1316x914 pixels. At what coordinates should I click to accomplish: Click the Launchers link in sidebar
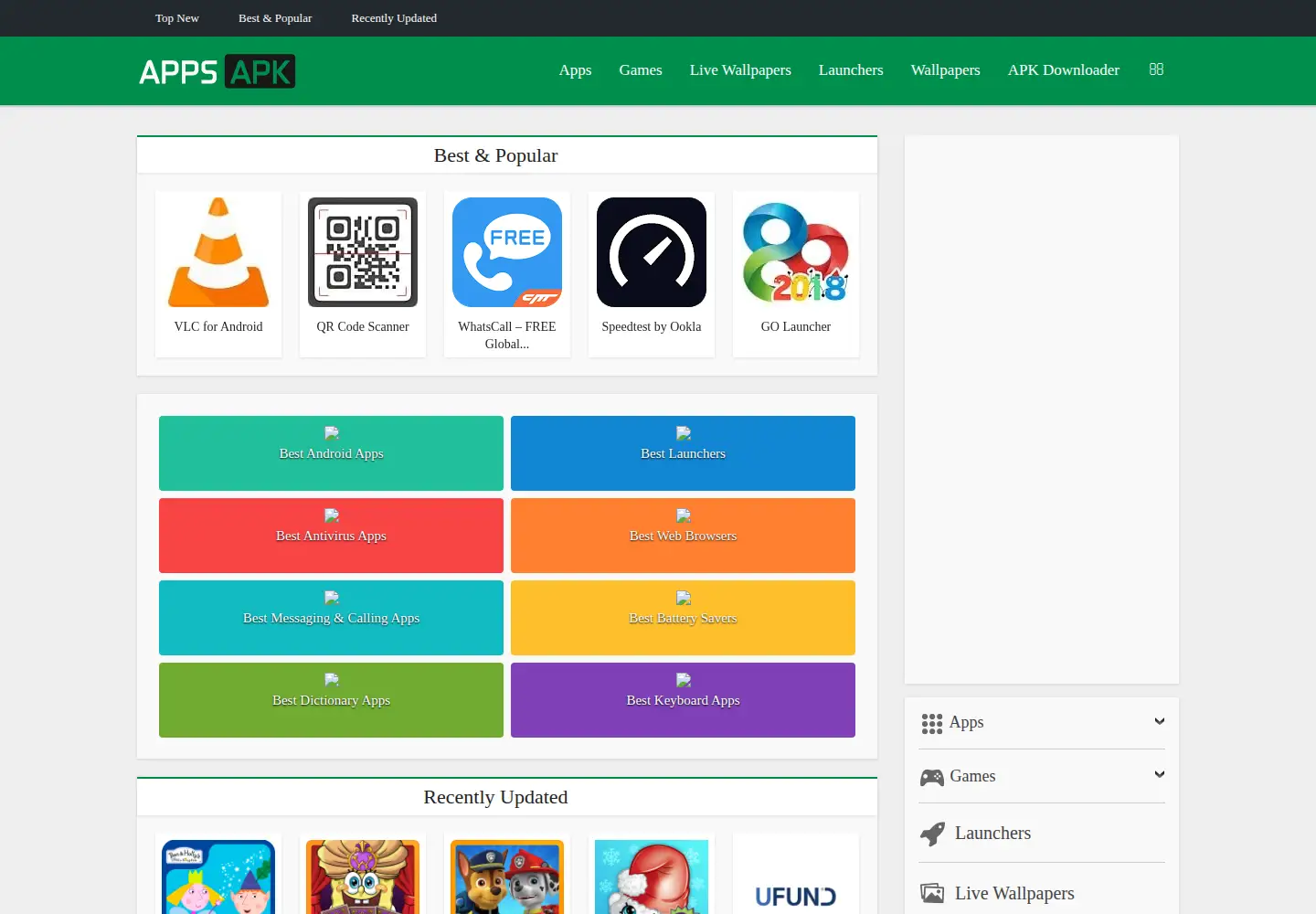click(x=992, y=834)
